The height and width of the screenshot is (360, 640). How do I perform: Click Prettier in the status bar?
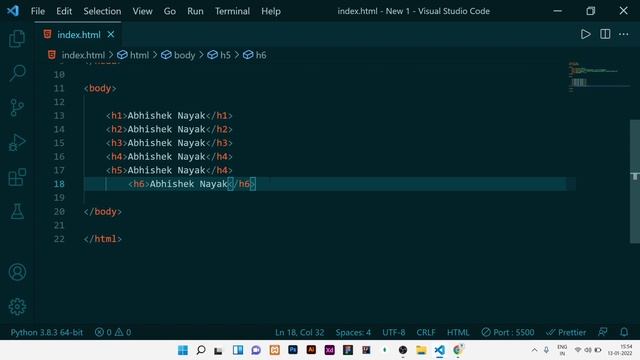pyautogui.click(x=566, y=332)
